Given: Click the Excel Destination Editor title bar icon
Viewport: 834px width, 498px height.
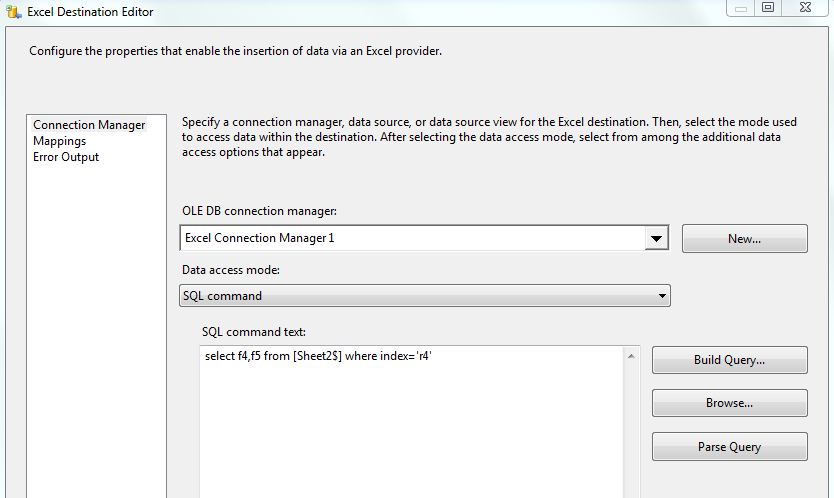Looking at the screenshot, I should (x=13, y=11).
